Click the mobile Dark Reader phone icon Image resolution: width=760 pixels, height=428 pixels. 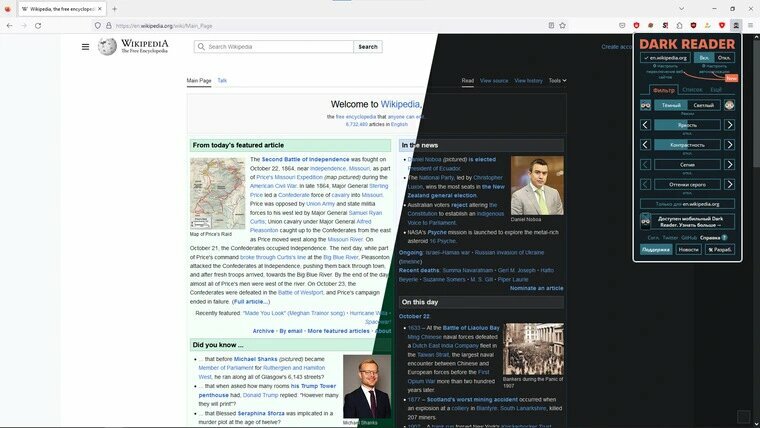tap(646, 222)
